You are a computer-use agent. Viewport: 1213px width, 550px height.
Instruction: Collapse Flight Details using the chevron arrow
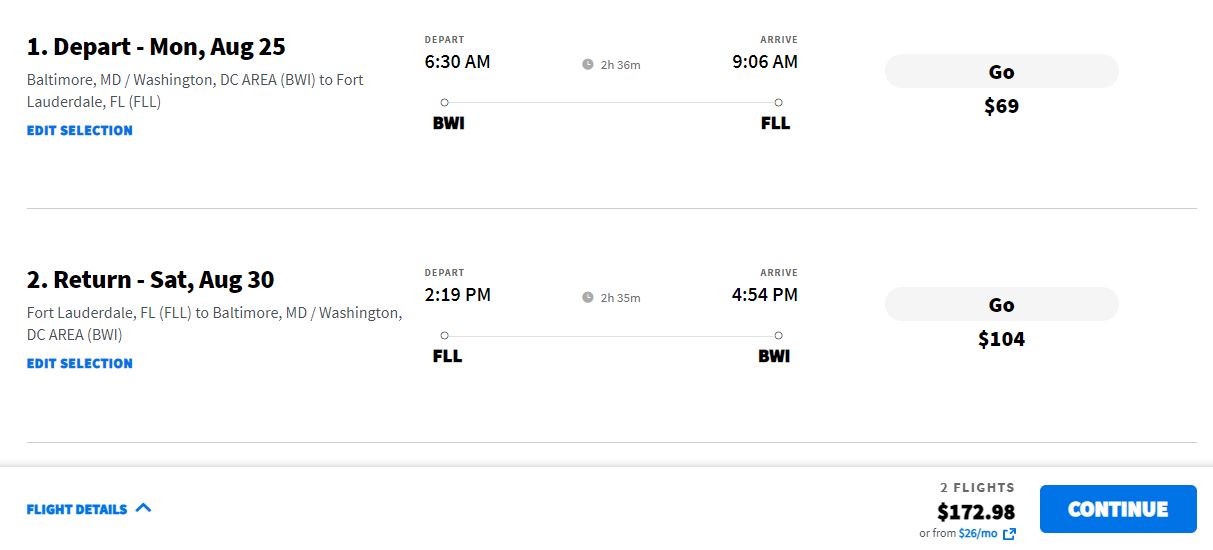143,508
